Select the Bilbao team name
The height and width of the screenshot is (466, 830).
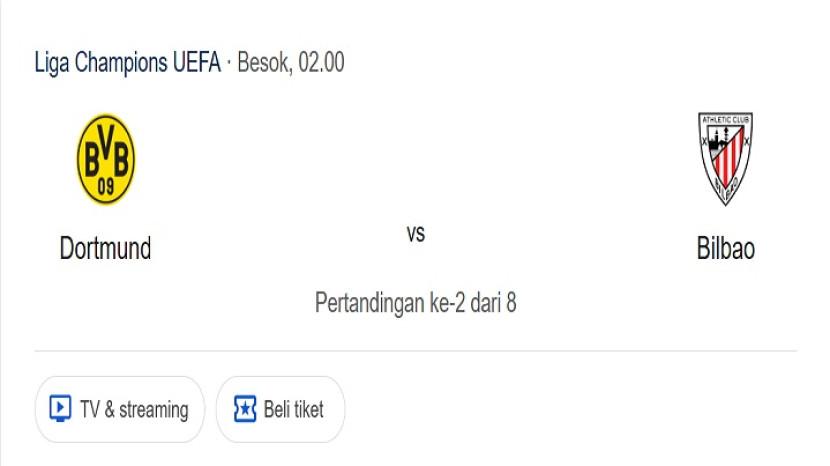(x=725, y=248)
